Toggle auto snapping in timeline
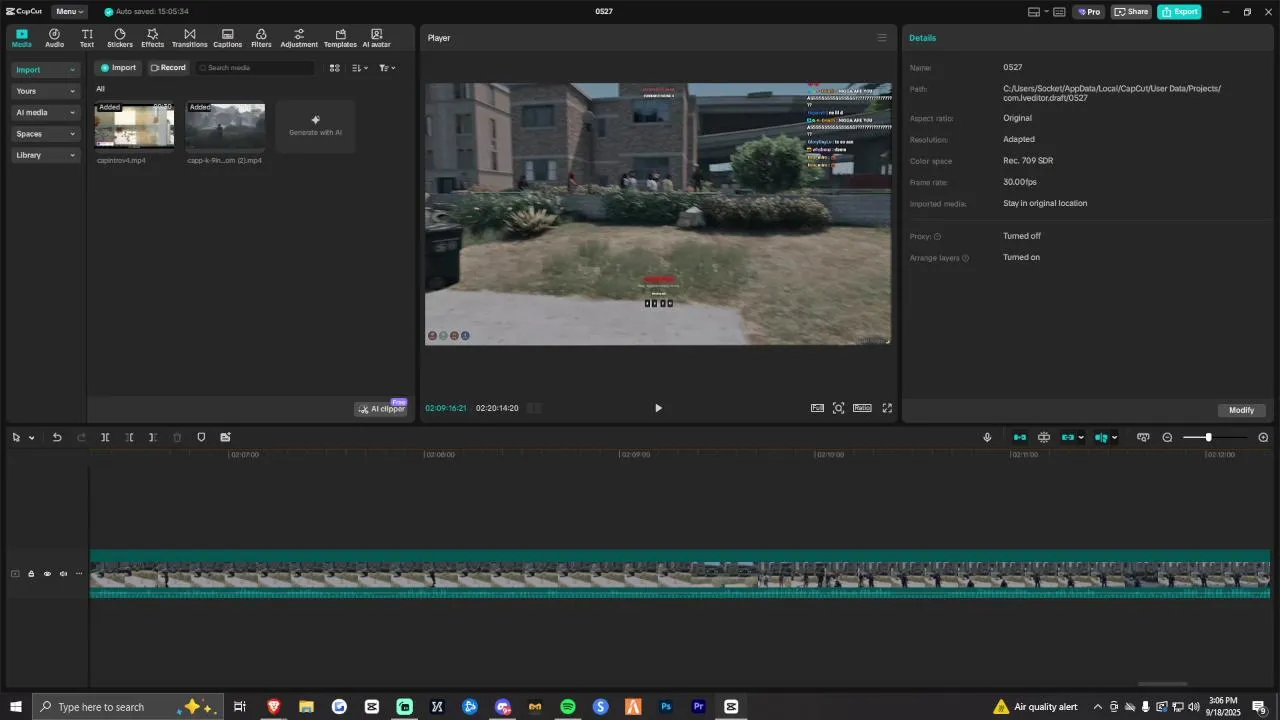The width and height of the screenshot is (1280, 720). point(1044,438)
